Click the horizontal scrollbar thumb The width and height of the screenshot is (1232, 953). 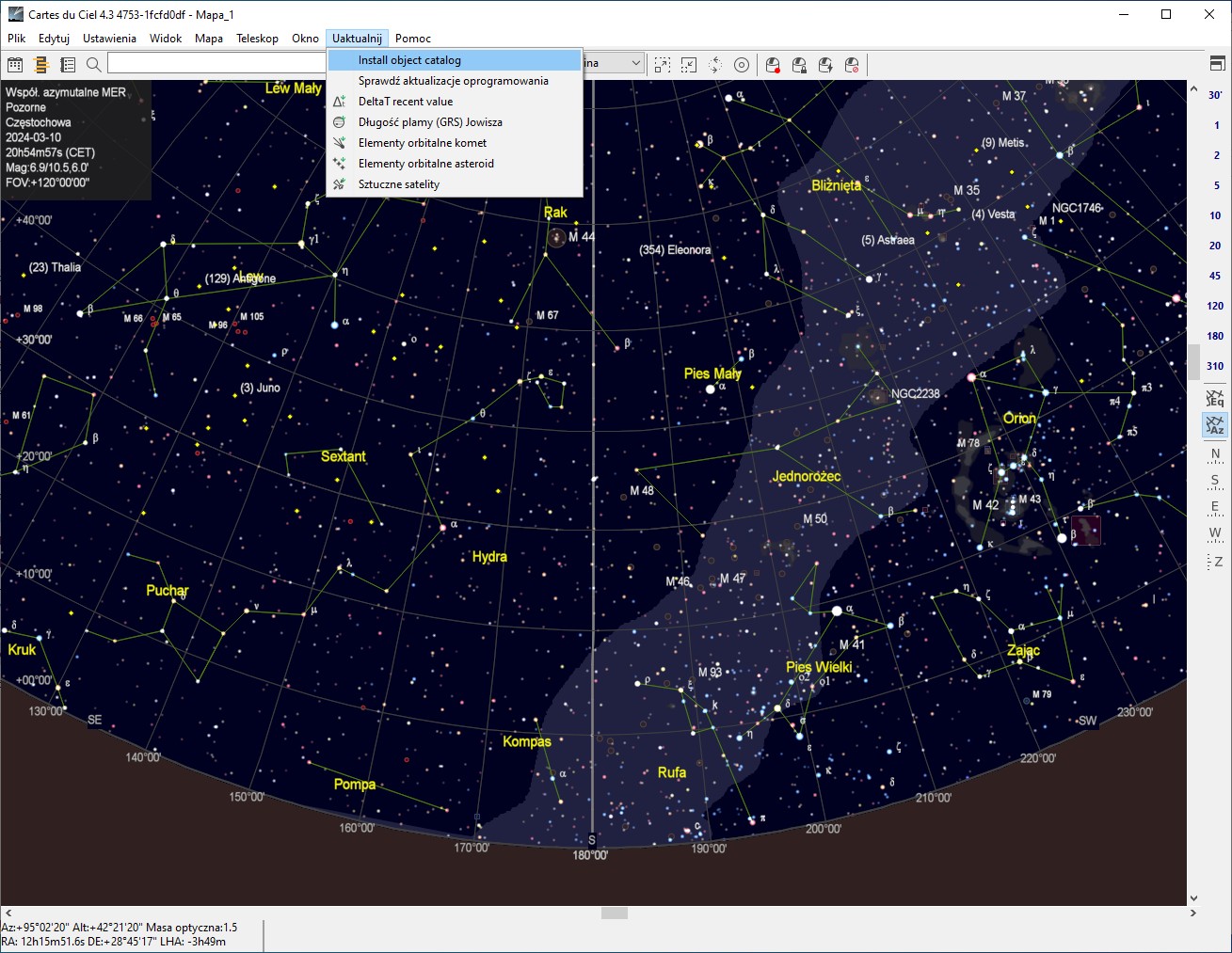click(x=615, y=913)
